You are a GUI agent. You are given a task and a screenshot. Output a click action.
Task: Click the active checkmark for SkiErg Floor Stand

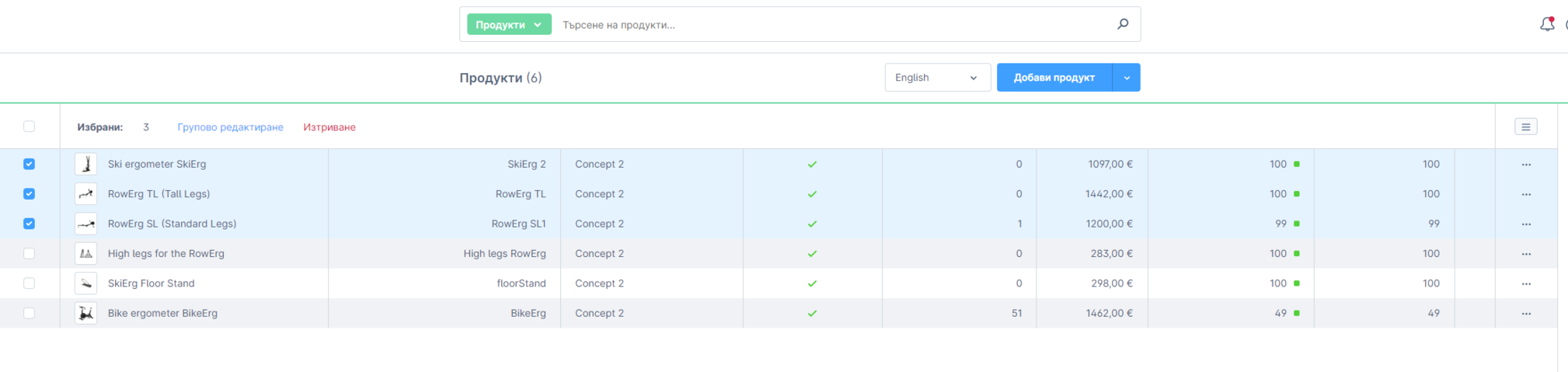tap(812, 283)
